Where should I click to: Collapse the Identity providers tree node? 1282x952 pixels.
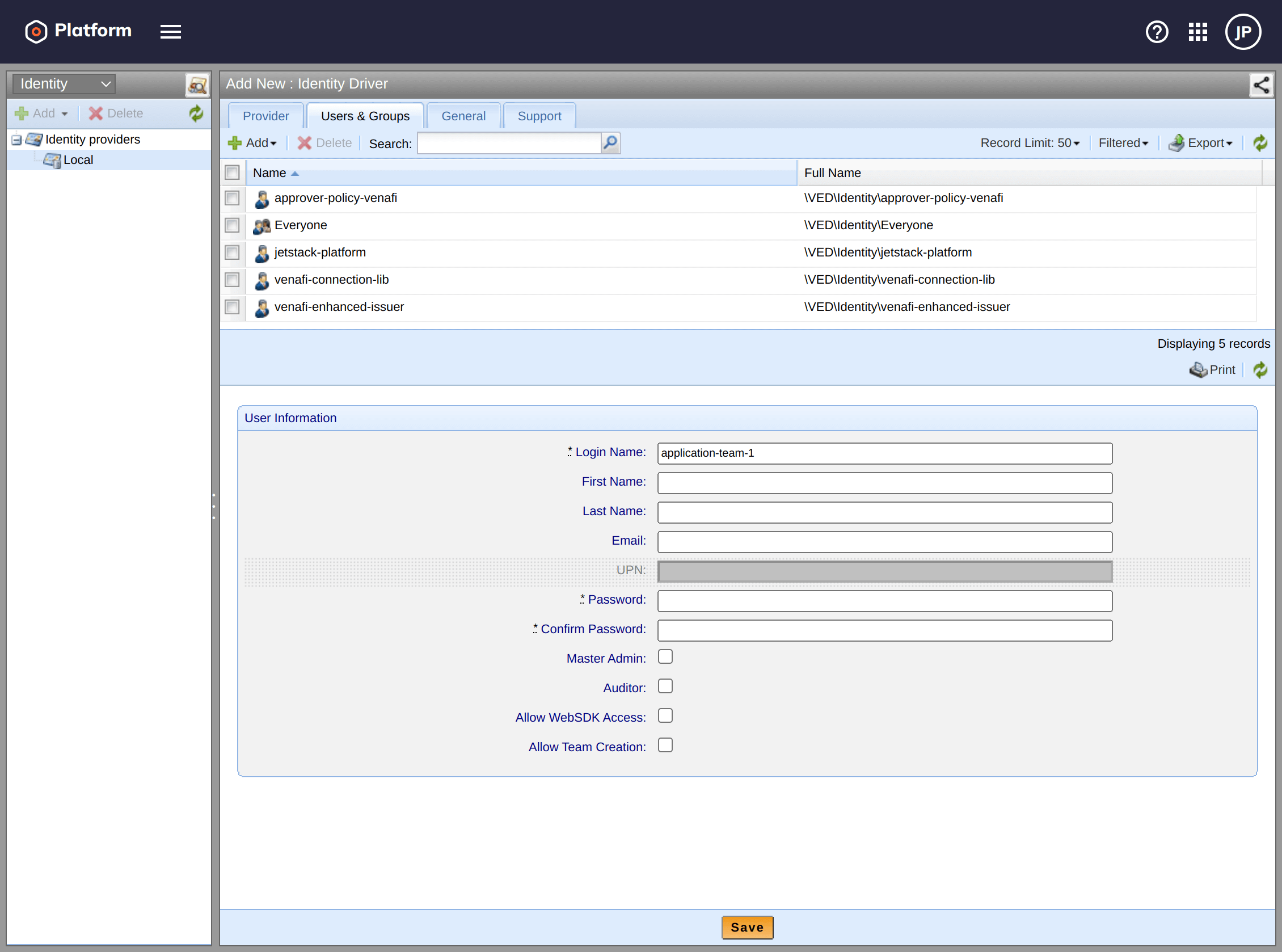pyautogui.click(x=16, y=140)
